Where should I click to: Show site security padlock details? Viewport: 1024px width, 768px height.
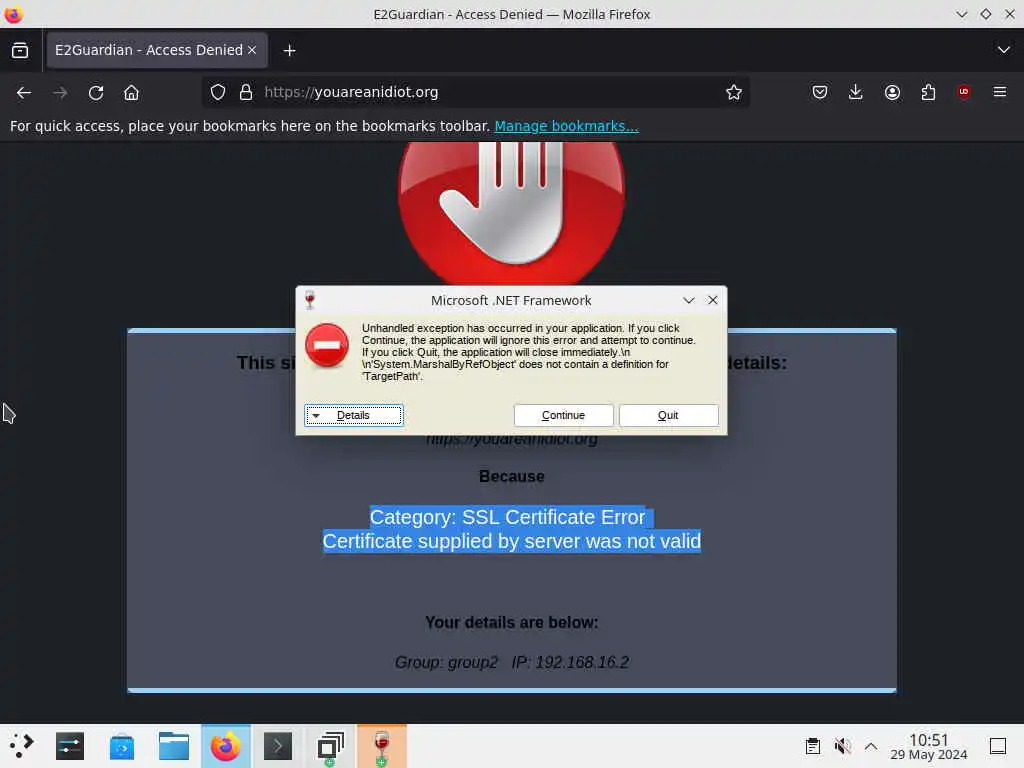tap(246, 92)
